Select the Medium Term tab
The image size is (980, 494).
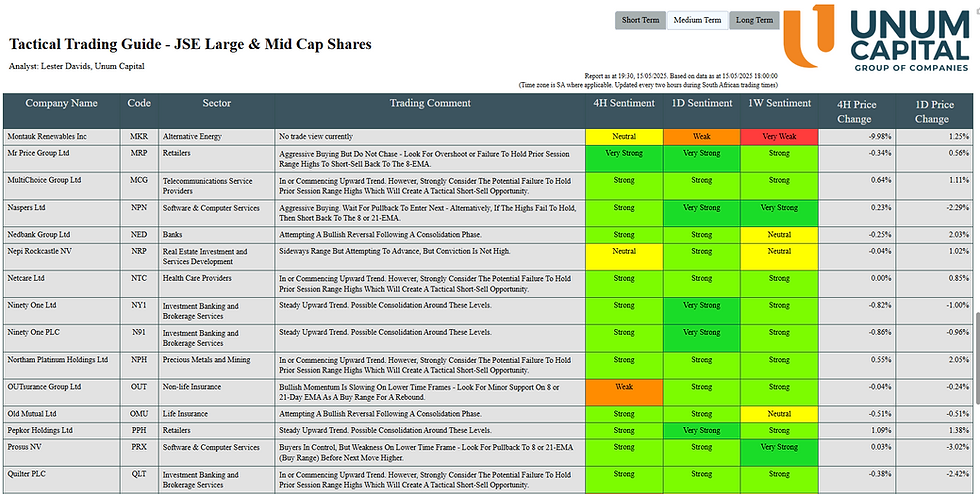[698, 20]
